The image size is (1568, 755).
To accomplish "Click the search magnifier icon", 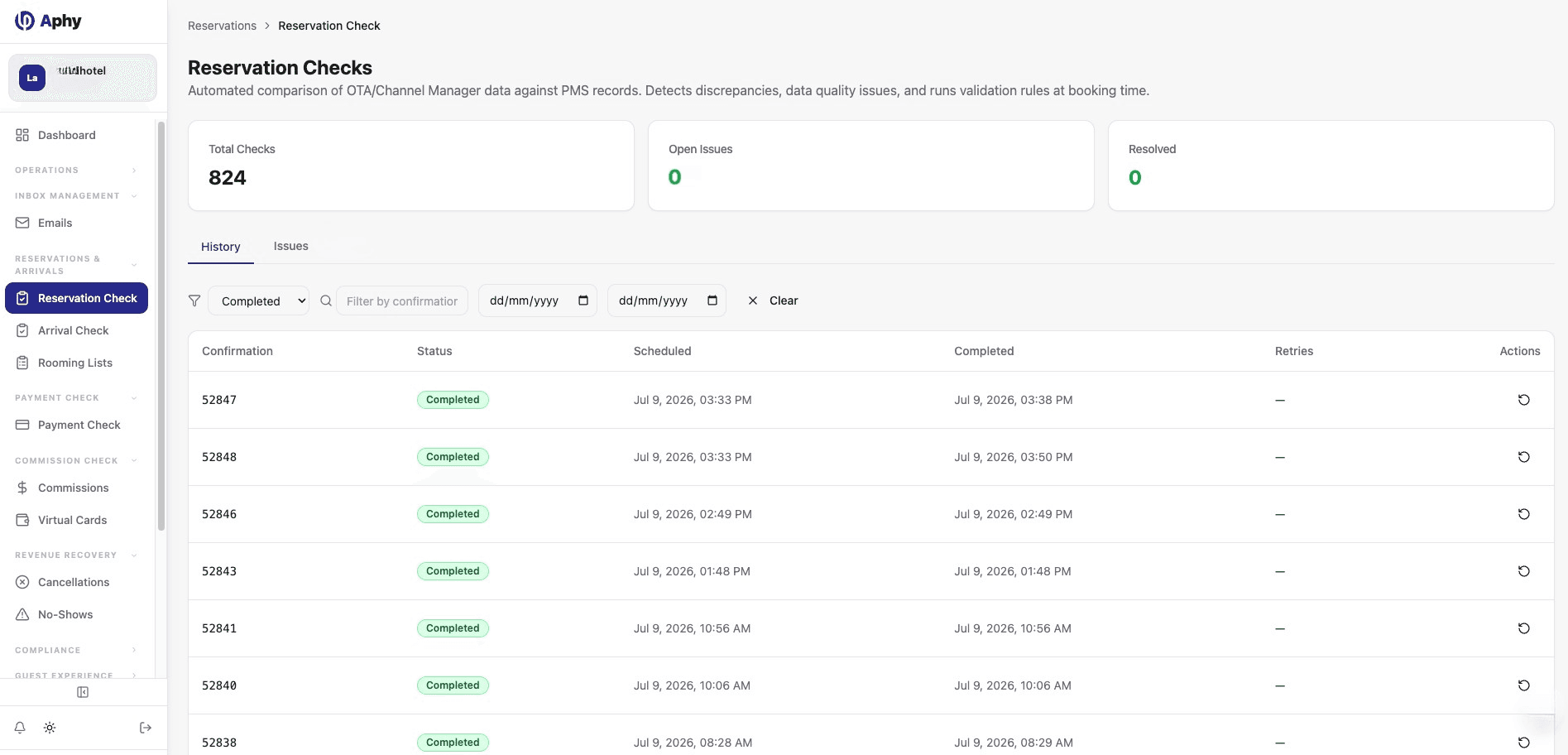I will point(326,301).
